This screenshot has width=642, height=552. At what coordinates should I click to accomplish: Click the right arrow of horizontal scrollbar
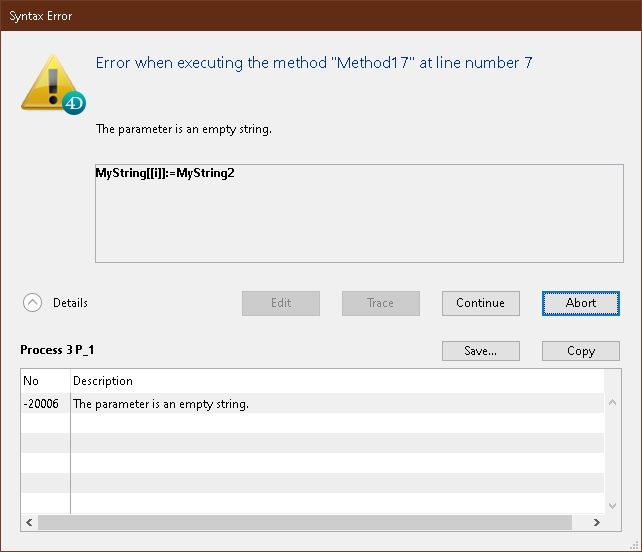coord(596,523)
